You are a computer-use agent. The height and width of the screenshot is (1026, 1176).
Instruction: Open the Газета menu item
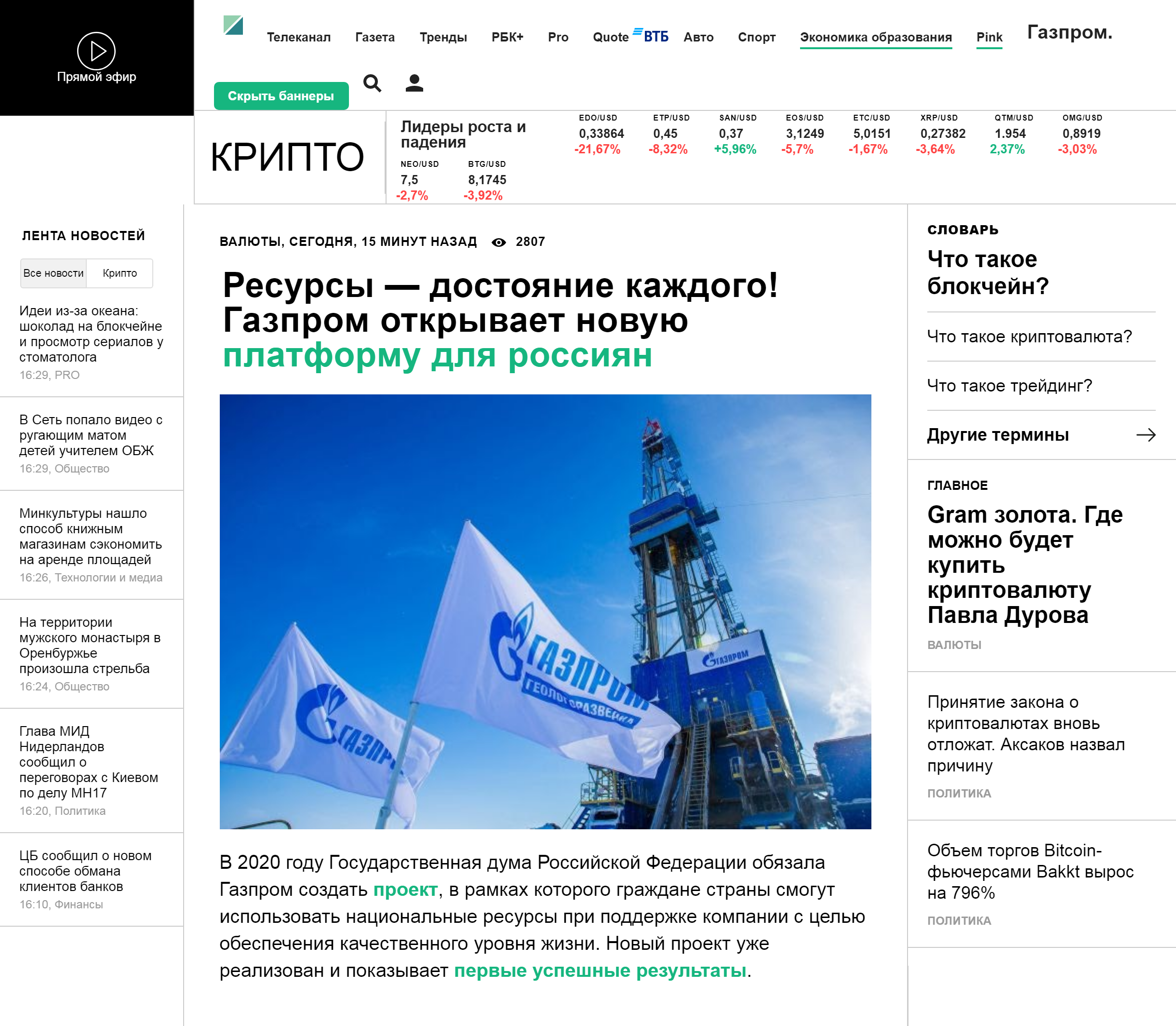click(375, 37)
